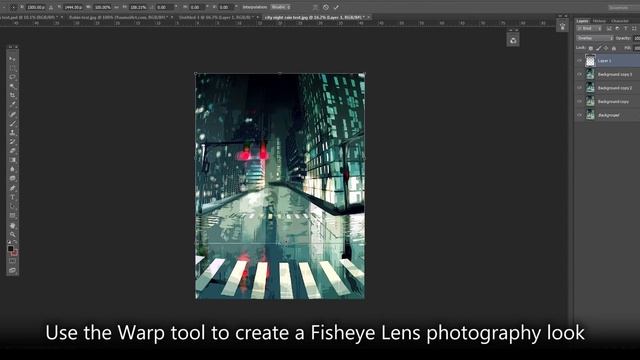Toggle visibility of Background layer
Screen dimensions: 640x360
coord(579,115)
